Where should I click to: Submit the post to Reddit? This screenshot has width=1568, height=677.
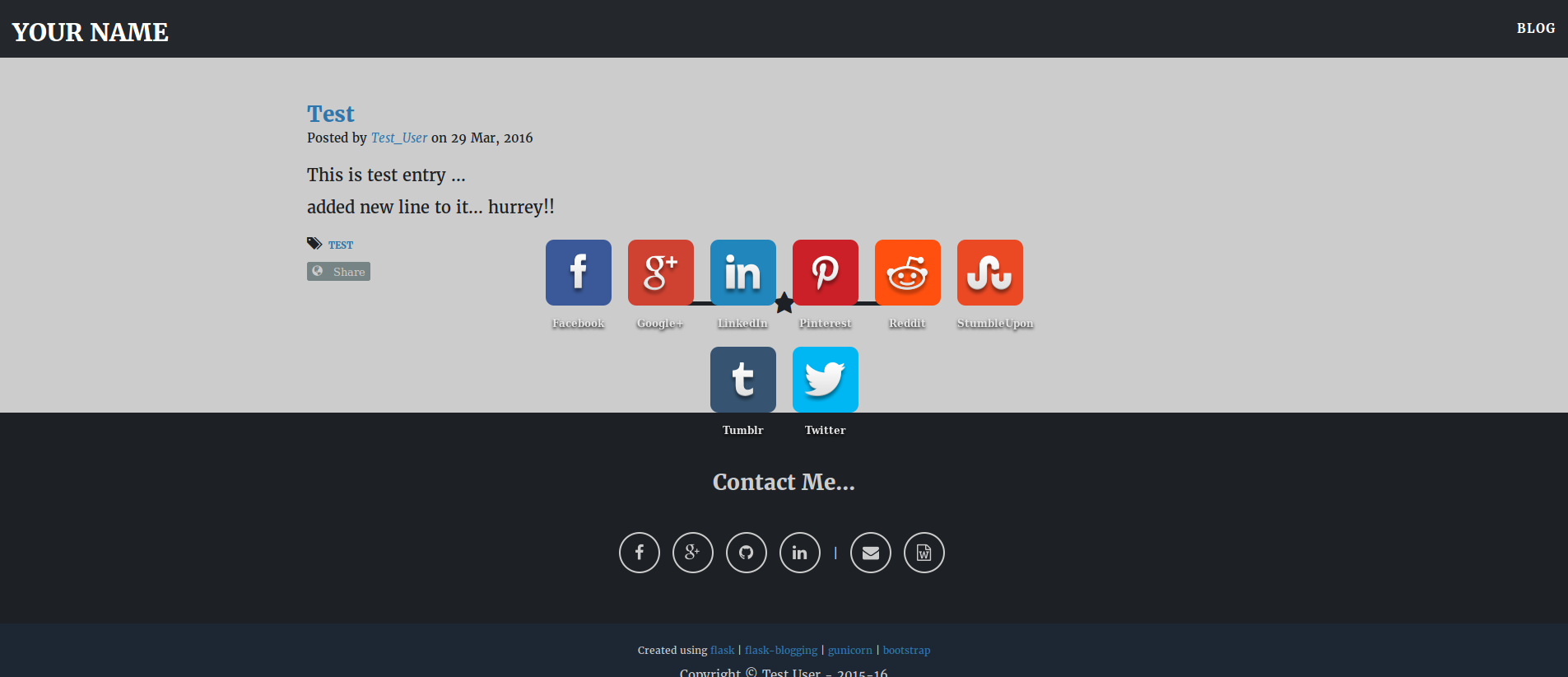click(907, 273)
